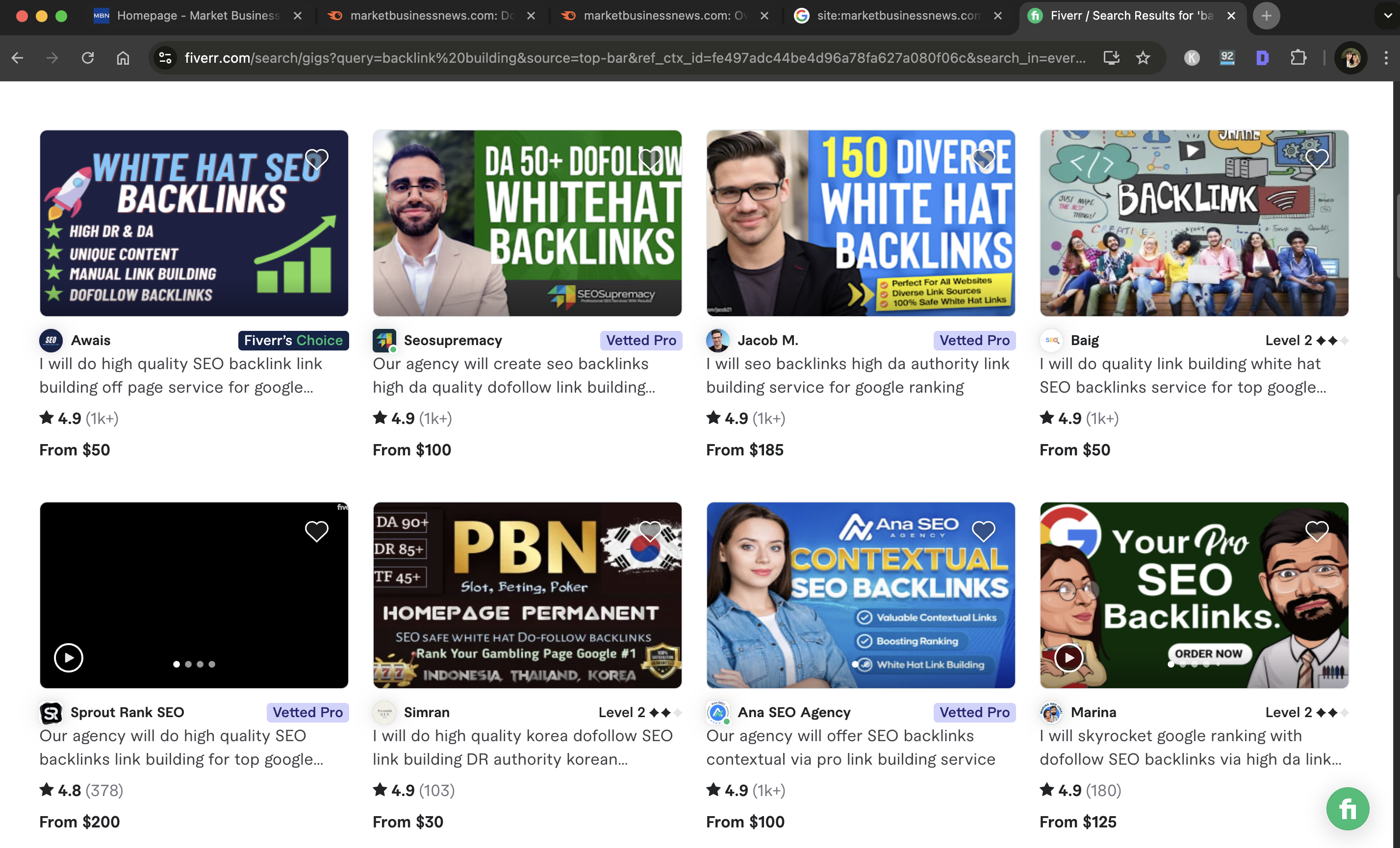Screen dimensions: 1400x848
Task: Favorite Marina's Pro SEO Backlinks gig
Action: point(1317,531)
